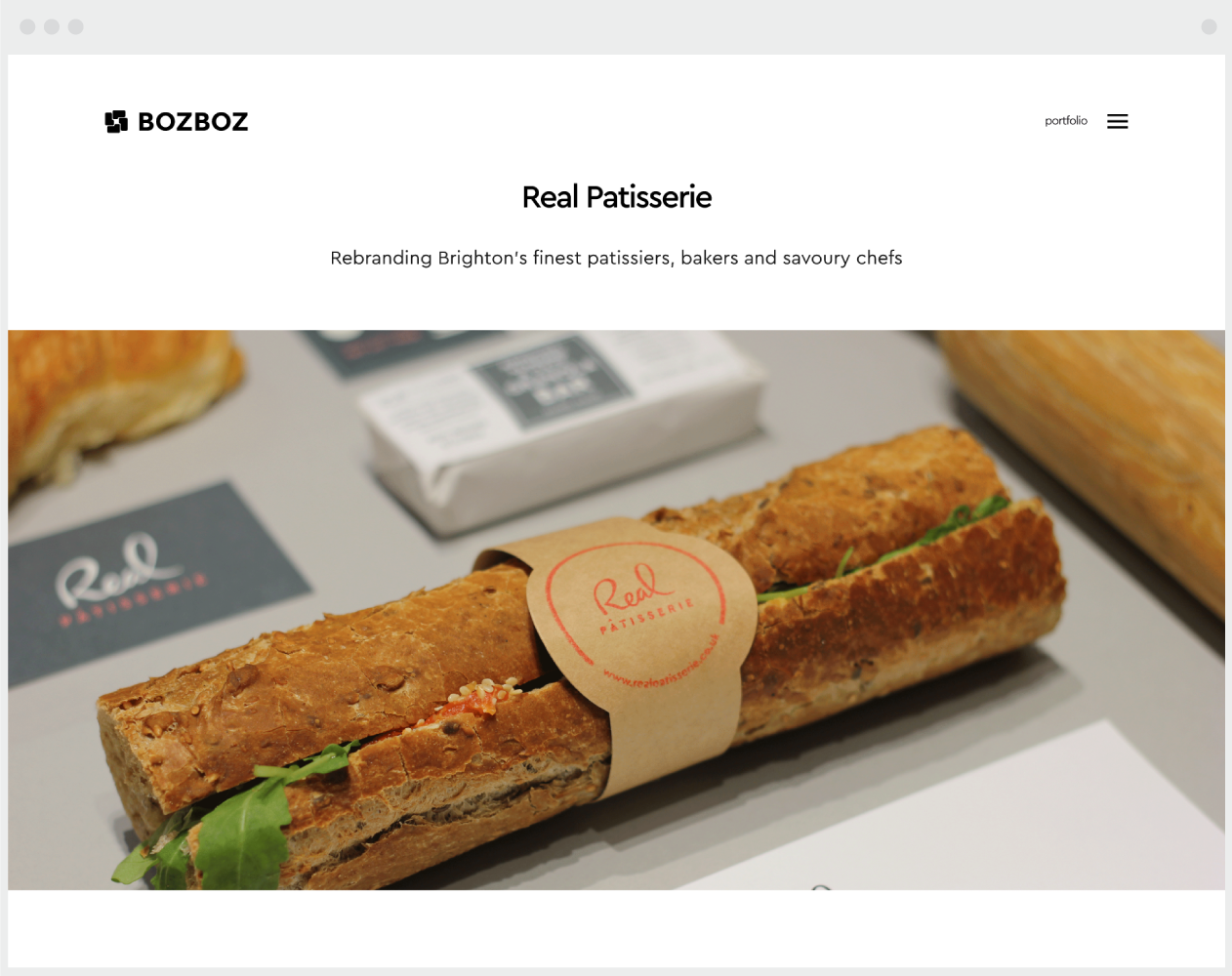Click the third grey window dot

click(x=76, y=27)
